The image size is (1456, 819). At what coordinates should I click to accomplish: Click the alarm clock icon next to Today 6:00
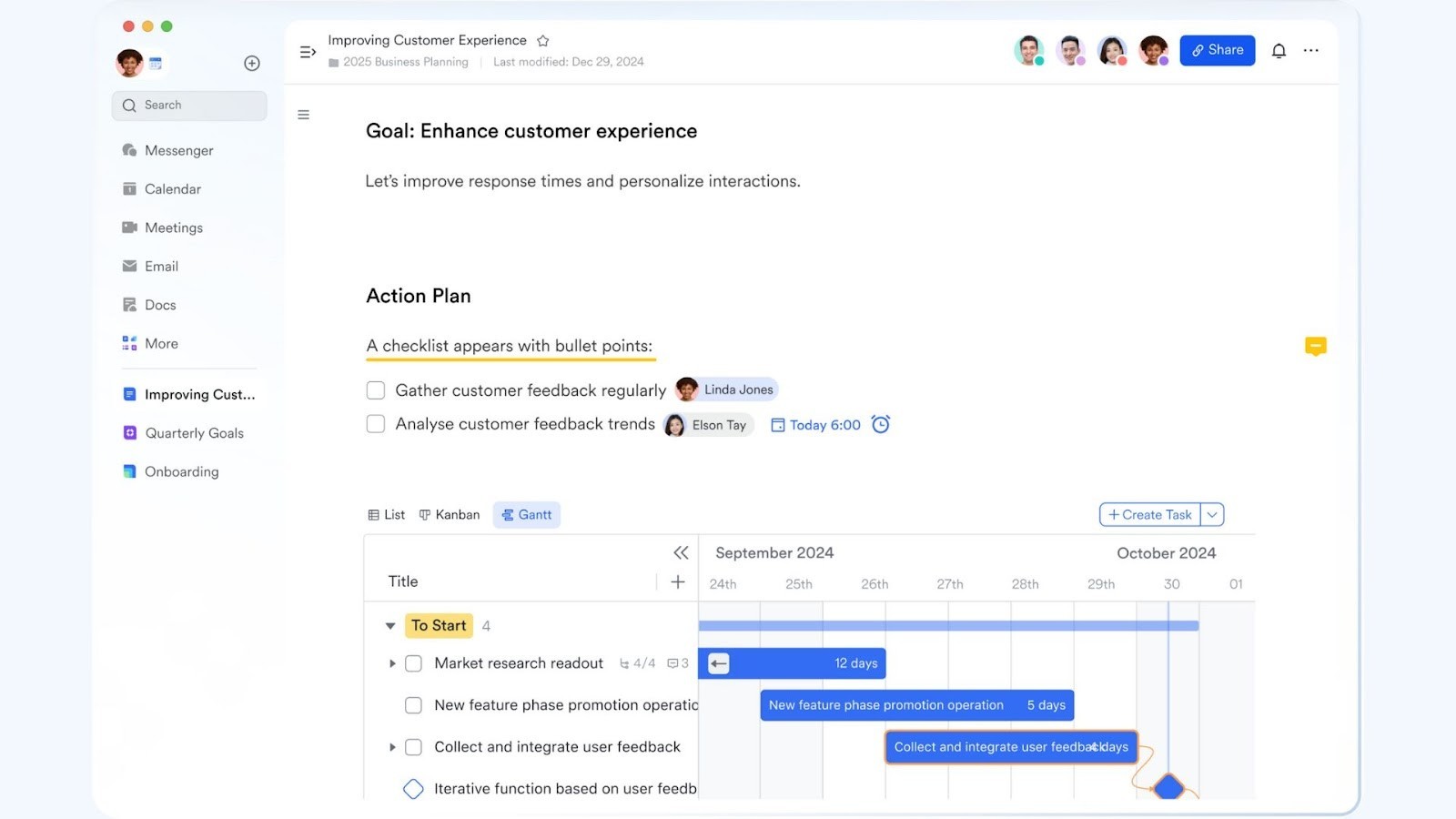coord(879,424)
